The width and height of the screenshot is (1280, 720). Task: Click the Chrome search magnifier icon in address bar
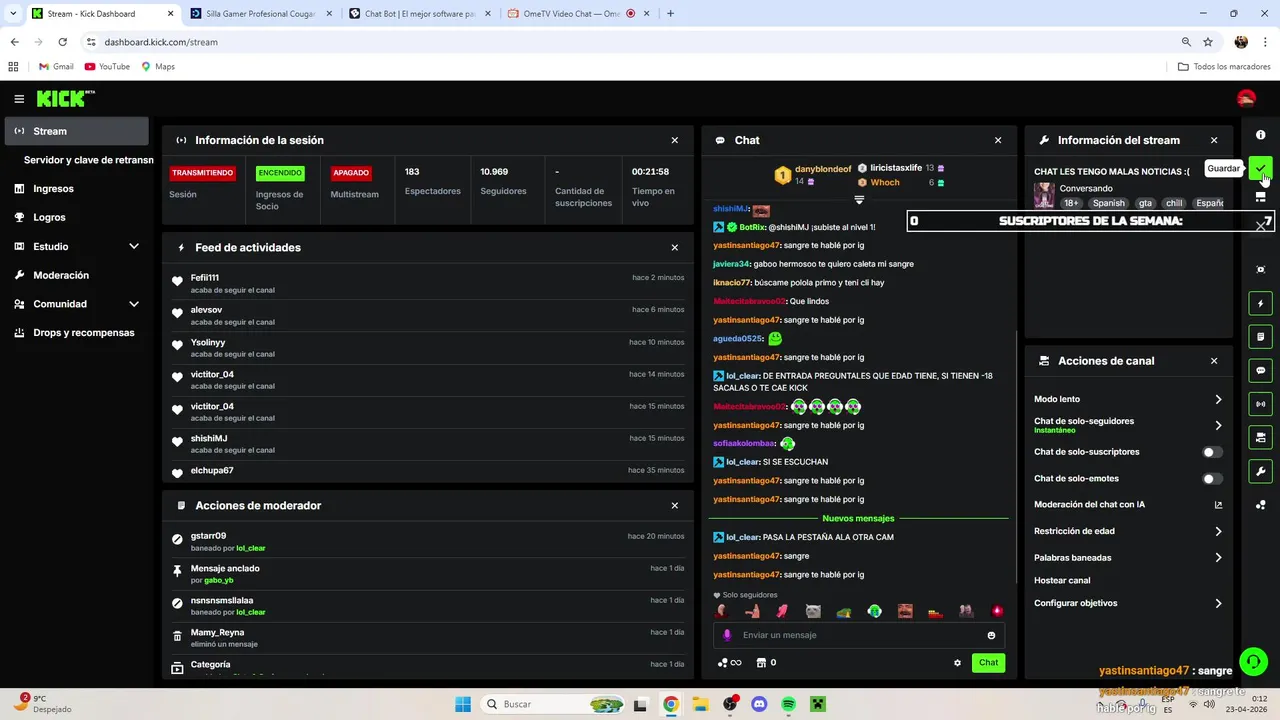(x=1186, y=42)
